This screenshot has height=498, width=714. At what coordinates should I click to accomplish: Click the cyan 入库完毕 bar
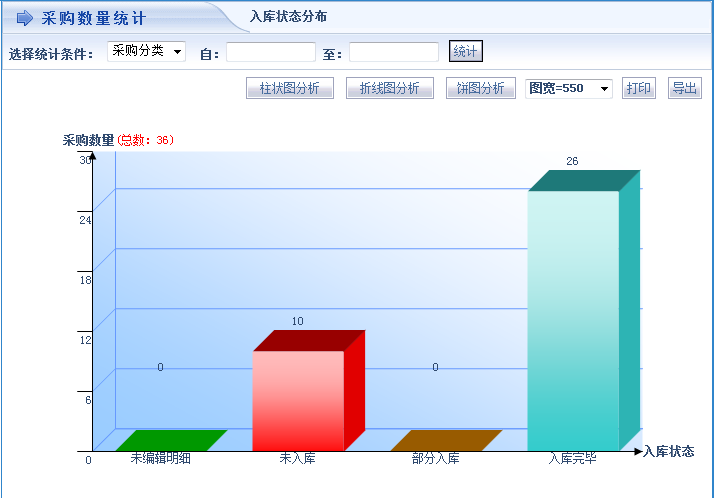coord(573,320)
